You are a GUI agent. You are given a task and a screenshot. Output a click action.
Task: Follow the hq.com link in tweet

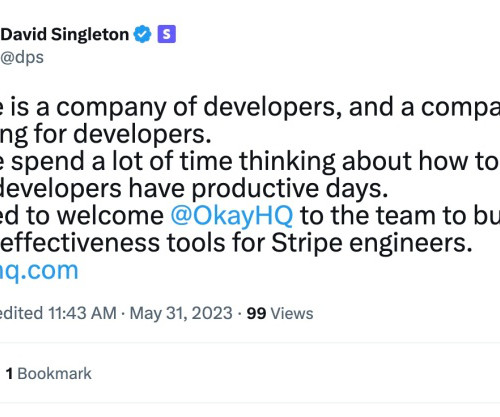click(x=39, y=270)
